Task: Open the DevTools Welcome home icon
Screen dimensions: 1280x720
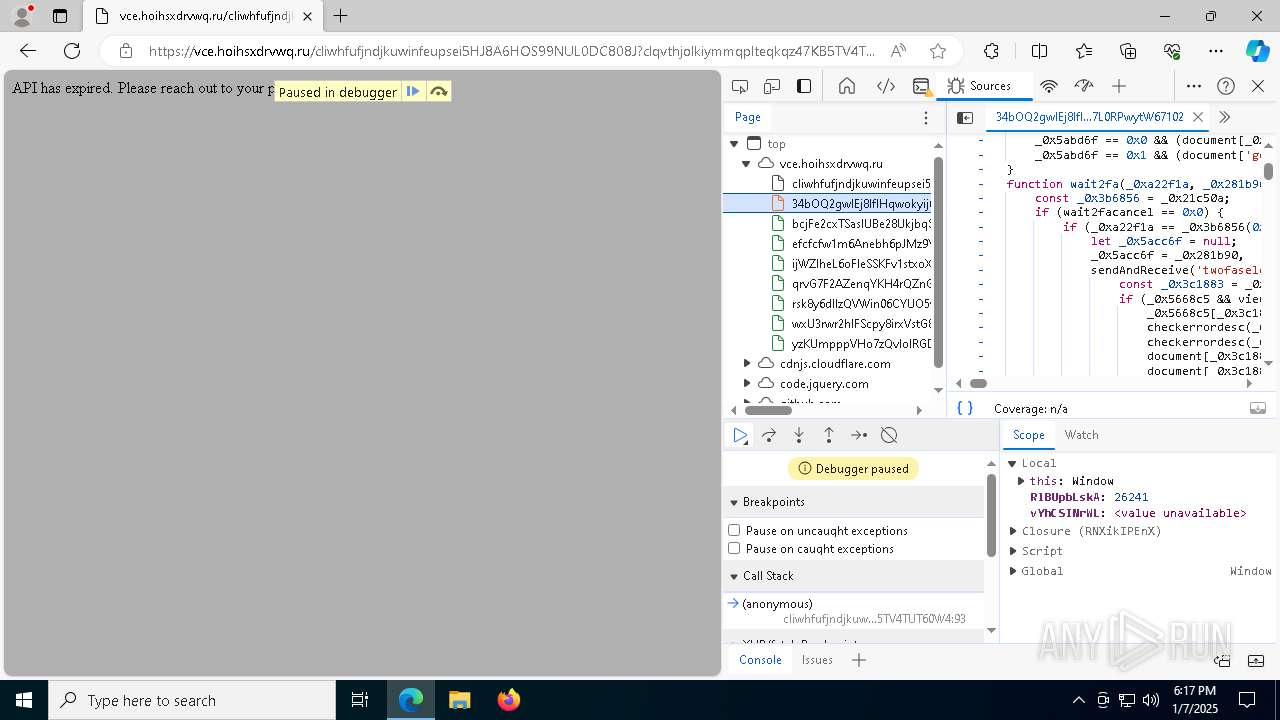Action: coord(847,86)
